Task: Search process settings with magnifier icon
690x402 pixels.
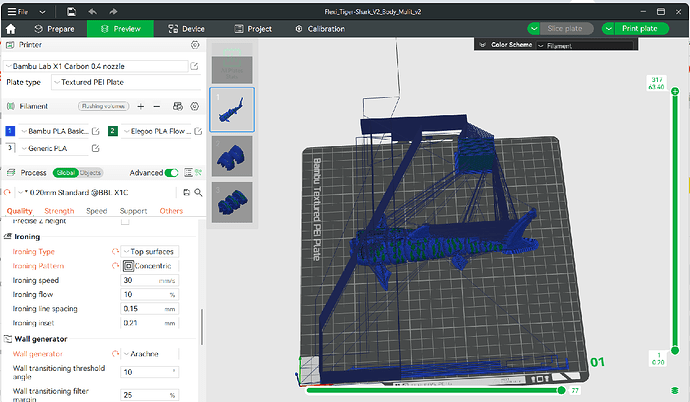Action: [x=198, y=193]
